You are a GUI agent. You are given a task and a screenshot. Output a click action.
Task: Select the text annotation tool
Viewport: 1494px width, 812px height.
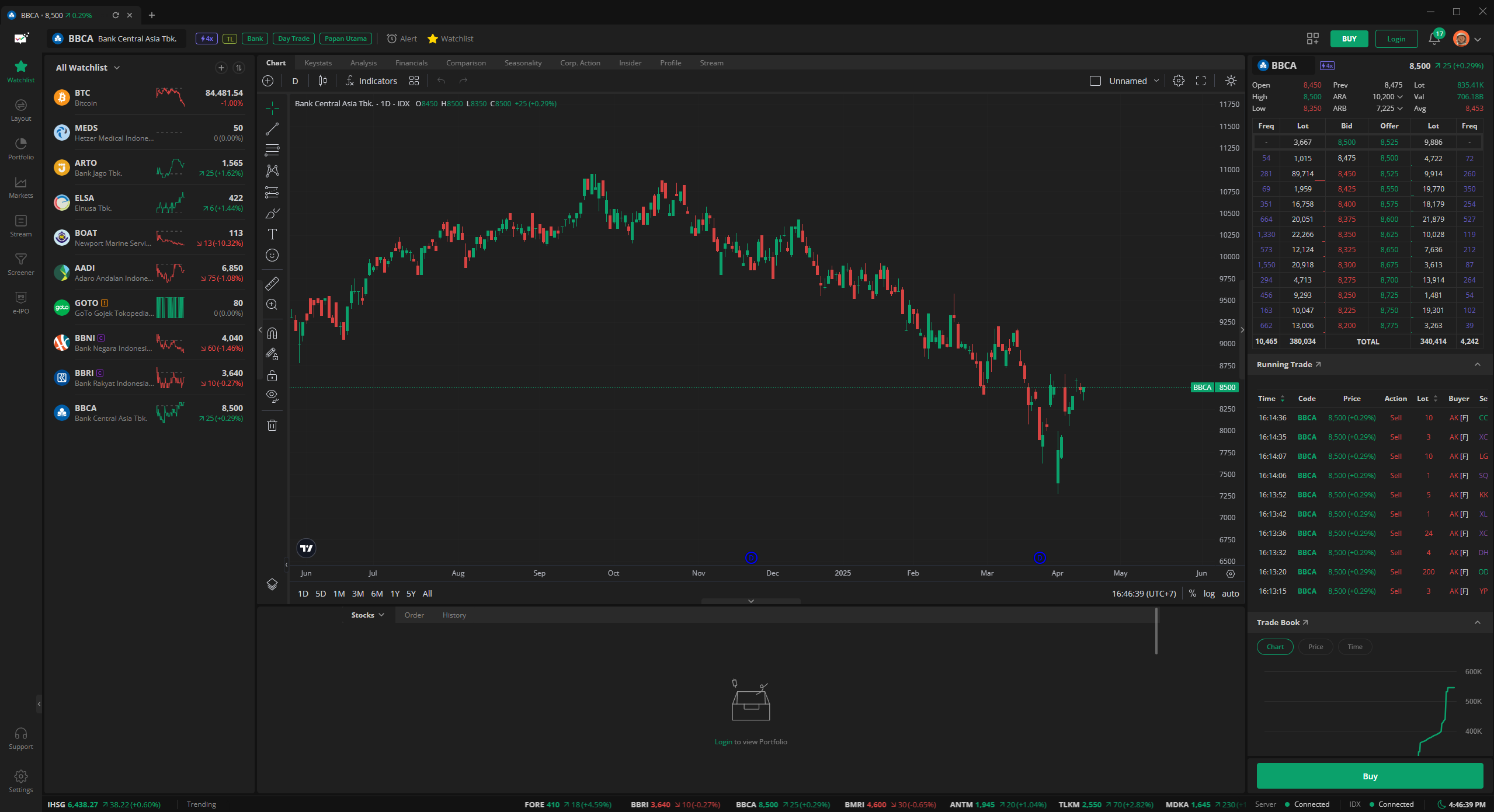(272, 234)
